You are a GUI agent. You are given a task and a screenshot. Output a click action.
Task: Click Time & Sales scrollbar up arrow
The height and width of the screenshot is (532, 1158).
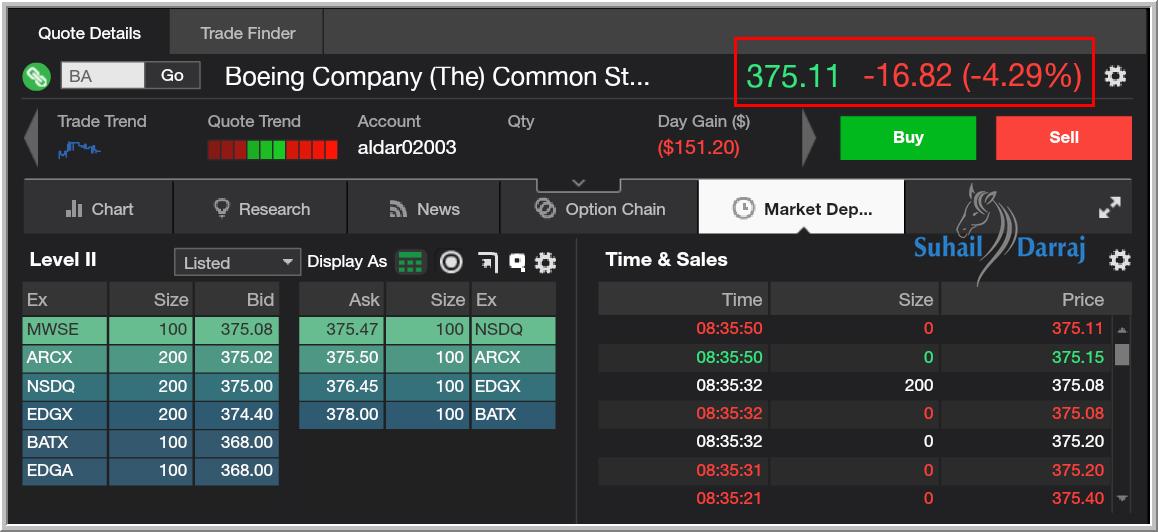pyautogui.click(x=1122, y=330)
